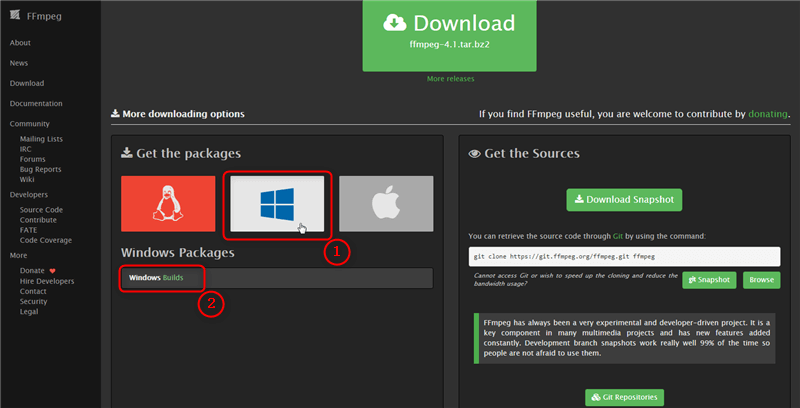Open Git Repositories button

click(x=623, y=397)
